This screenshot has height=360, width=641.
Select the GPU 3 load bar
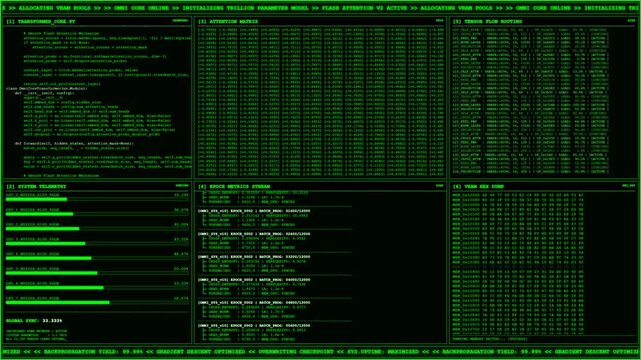coord(97,244)
